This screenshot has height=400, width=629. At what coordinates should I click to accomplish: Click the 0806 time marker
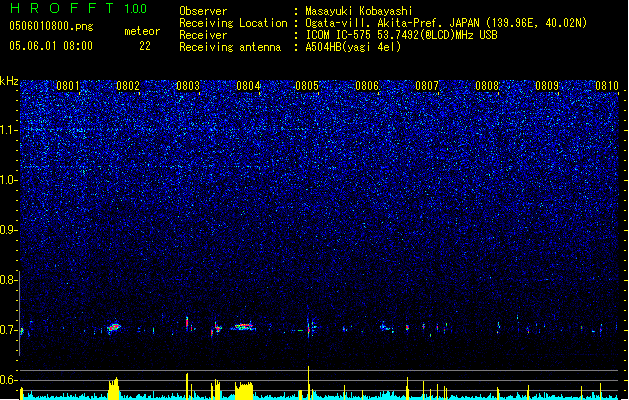367,86
